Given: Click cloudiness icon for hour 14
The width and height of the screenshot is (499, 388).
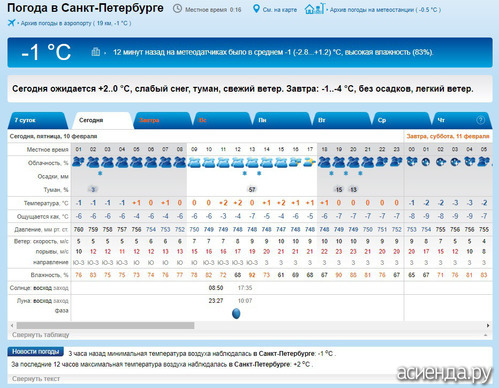Looking at the screenshot, I should (267, 163).
